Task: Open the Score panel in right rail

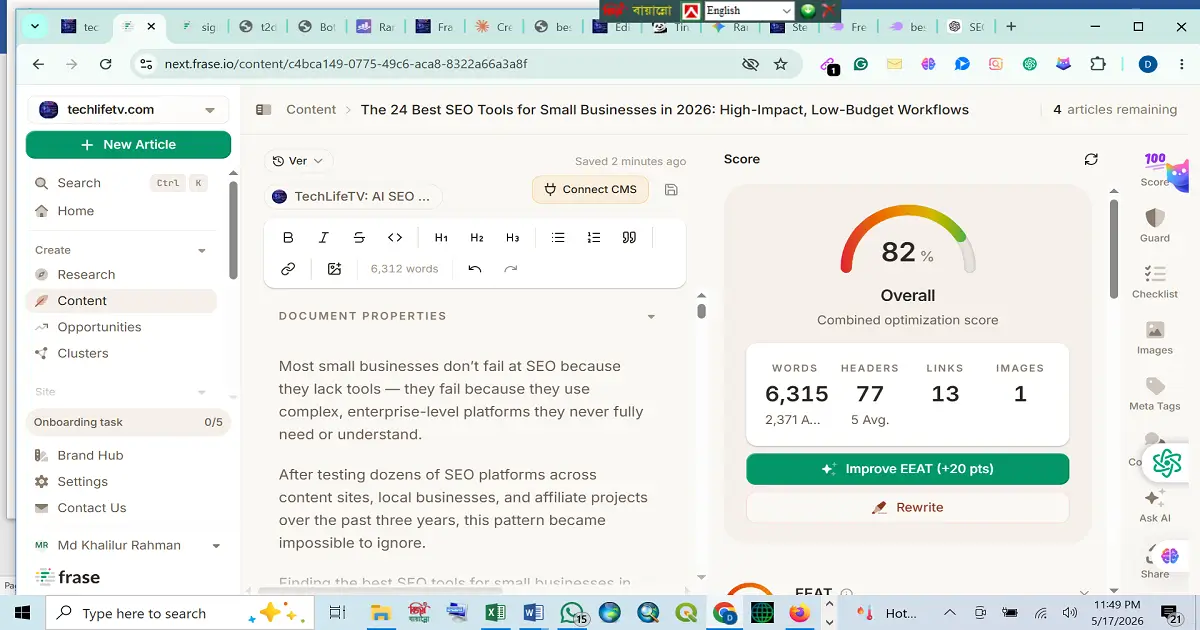Action: 1155,170
